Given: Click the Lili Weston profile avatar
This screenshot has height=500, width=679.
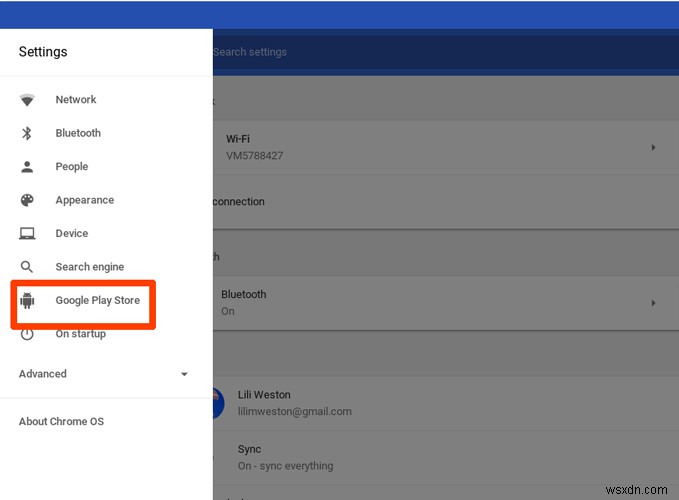Looking at the screenshot, I should point(218,403).
